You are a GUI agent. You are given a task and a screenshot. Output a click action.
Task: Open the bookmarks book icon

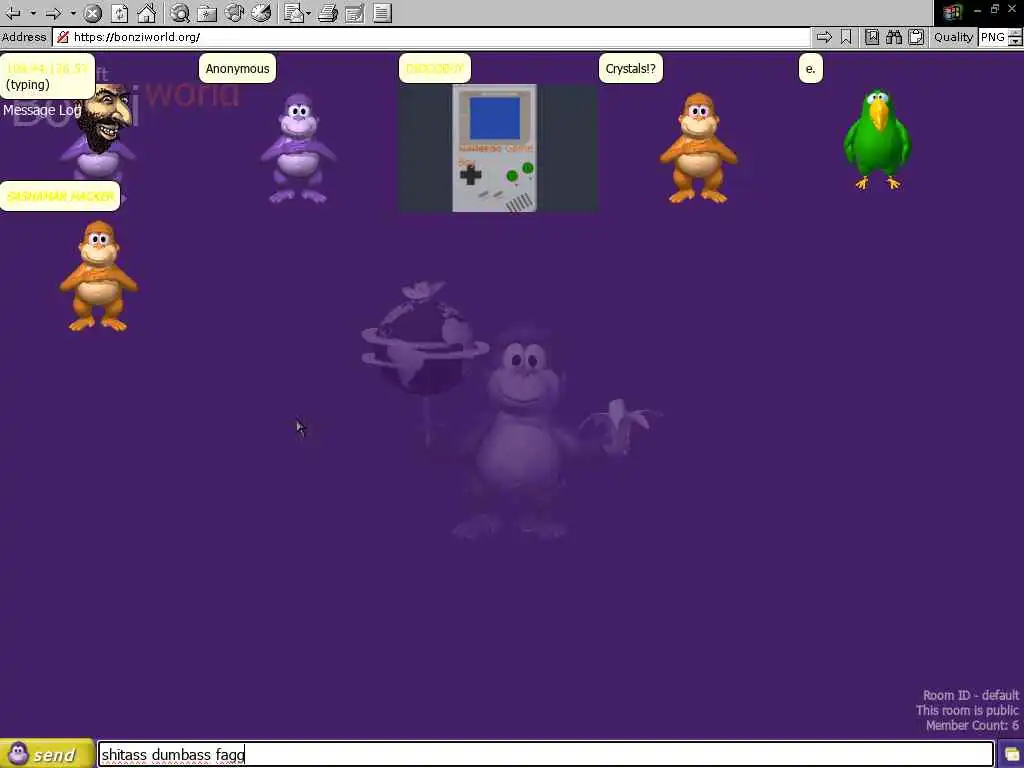872,37
